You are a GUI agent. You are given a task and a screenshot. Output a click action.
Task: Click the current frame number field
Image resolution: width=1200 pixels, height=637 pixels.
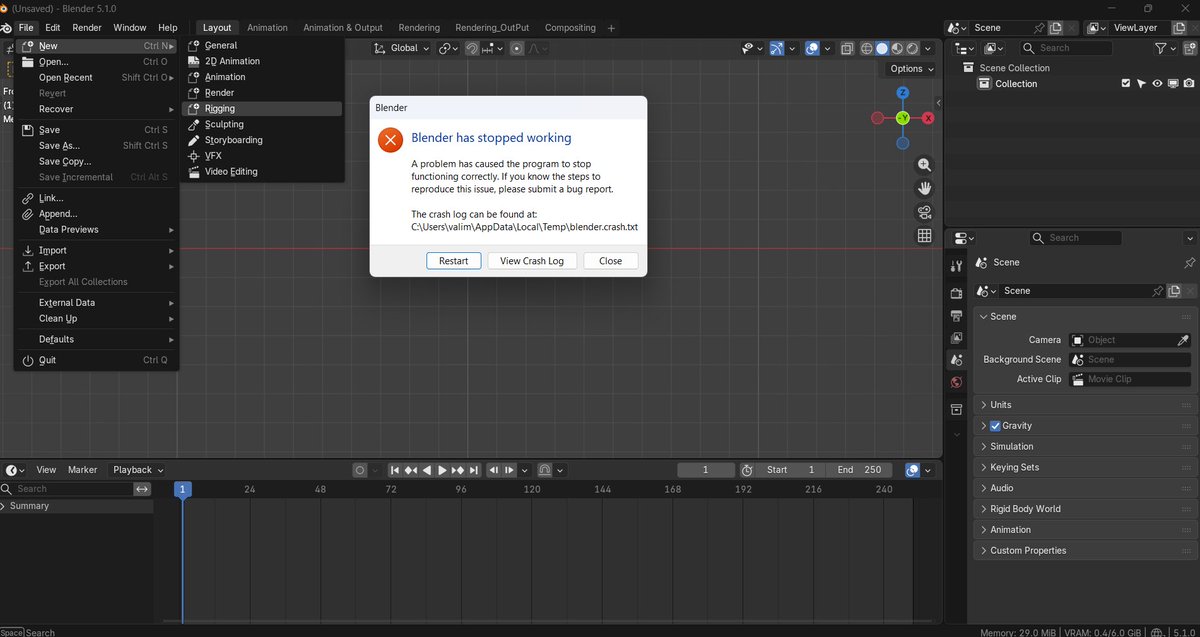705,470
